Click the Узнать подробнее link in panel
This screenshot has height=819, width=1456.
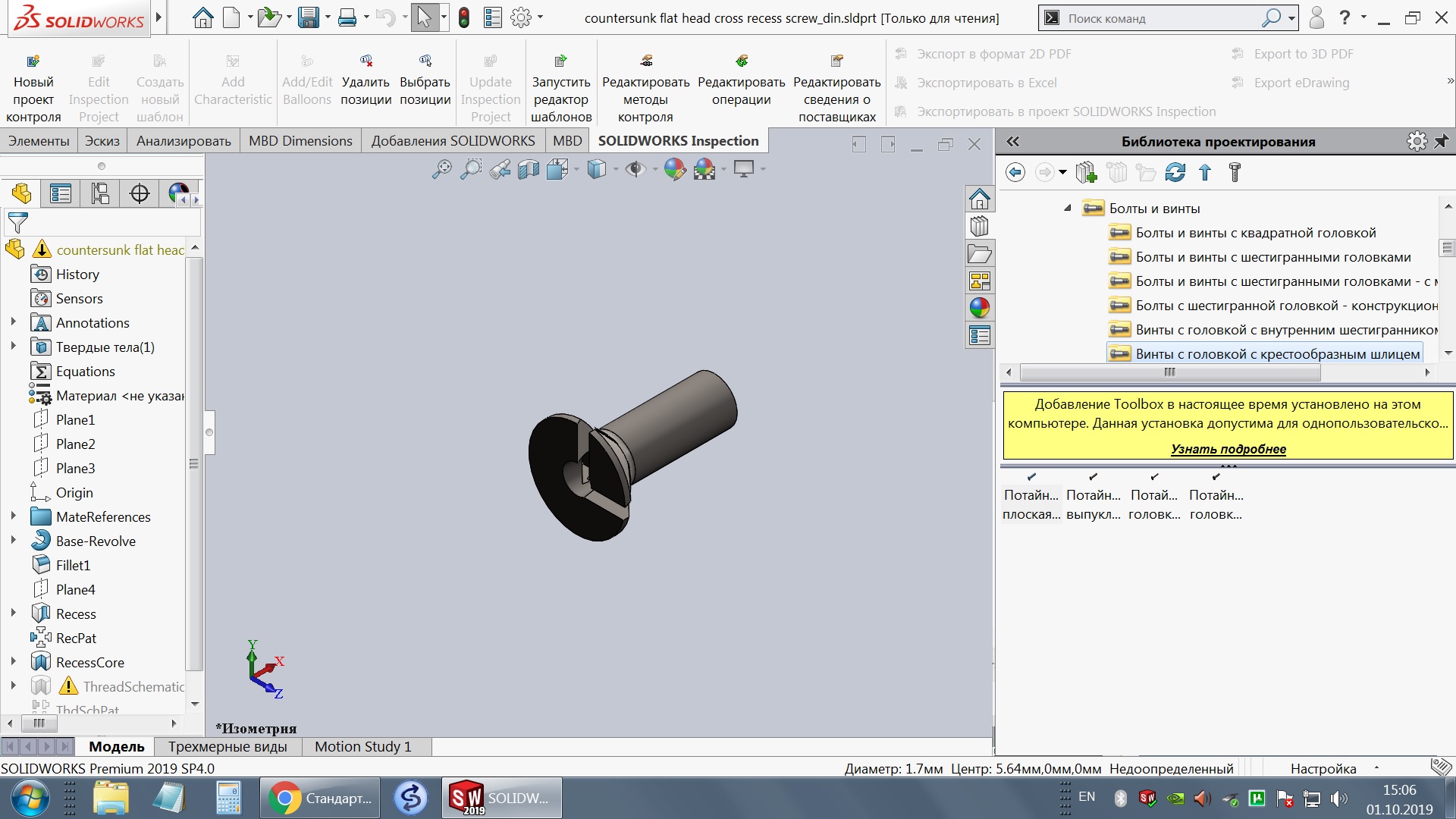(x=1229, y=449)
